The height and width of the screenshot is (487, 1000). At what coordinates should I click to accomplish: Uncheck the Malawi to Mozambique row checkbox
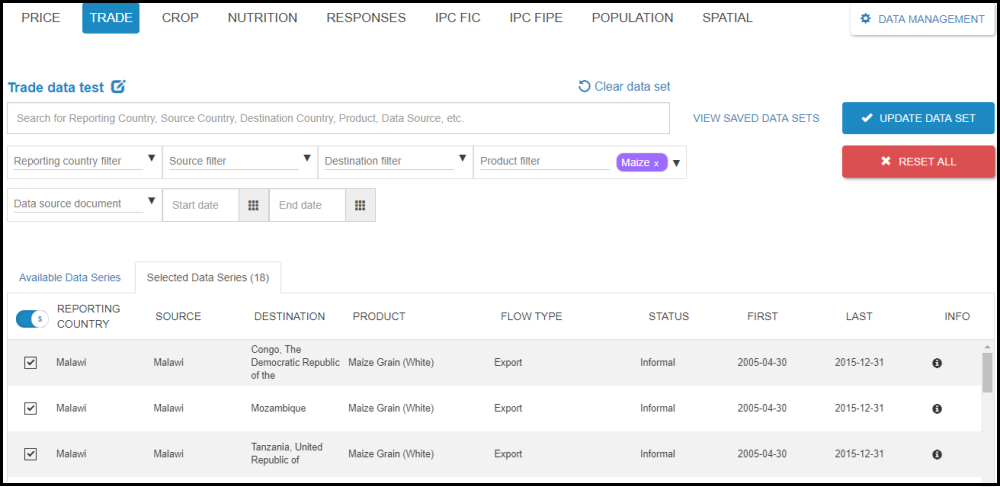coord(30,408)
